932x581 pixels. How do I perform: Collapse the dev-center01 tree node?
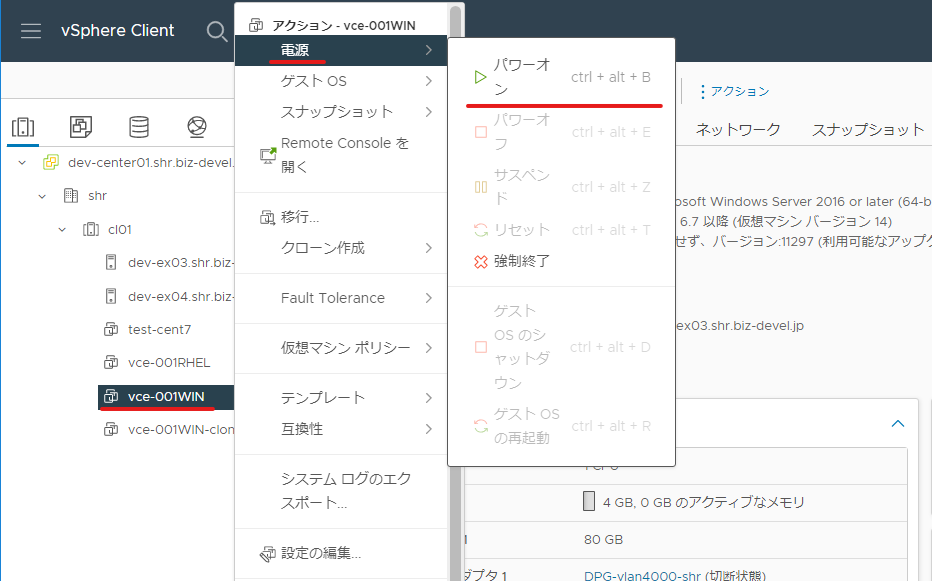22,162
